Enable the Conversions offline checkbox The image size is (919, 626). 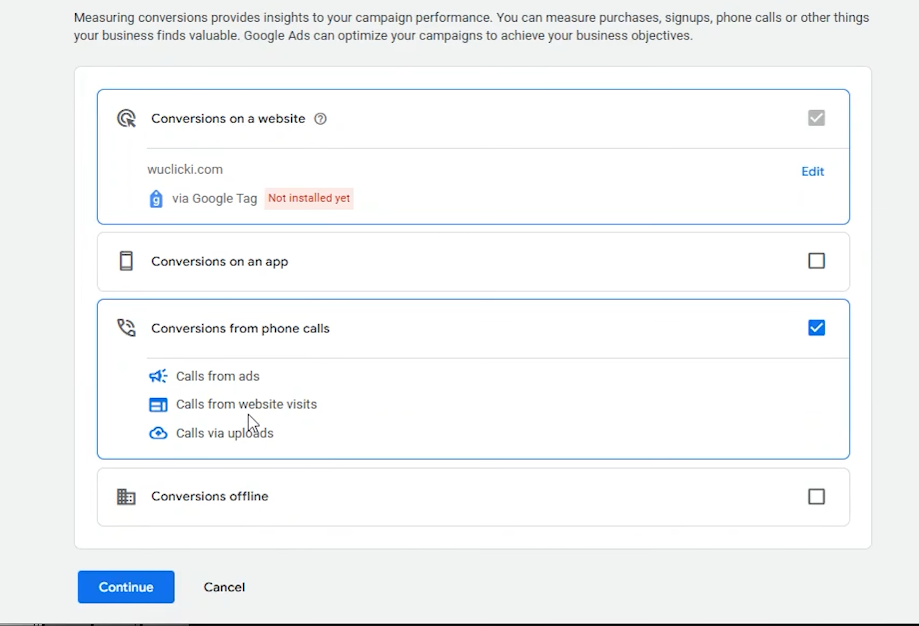[x=816, y=496]
